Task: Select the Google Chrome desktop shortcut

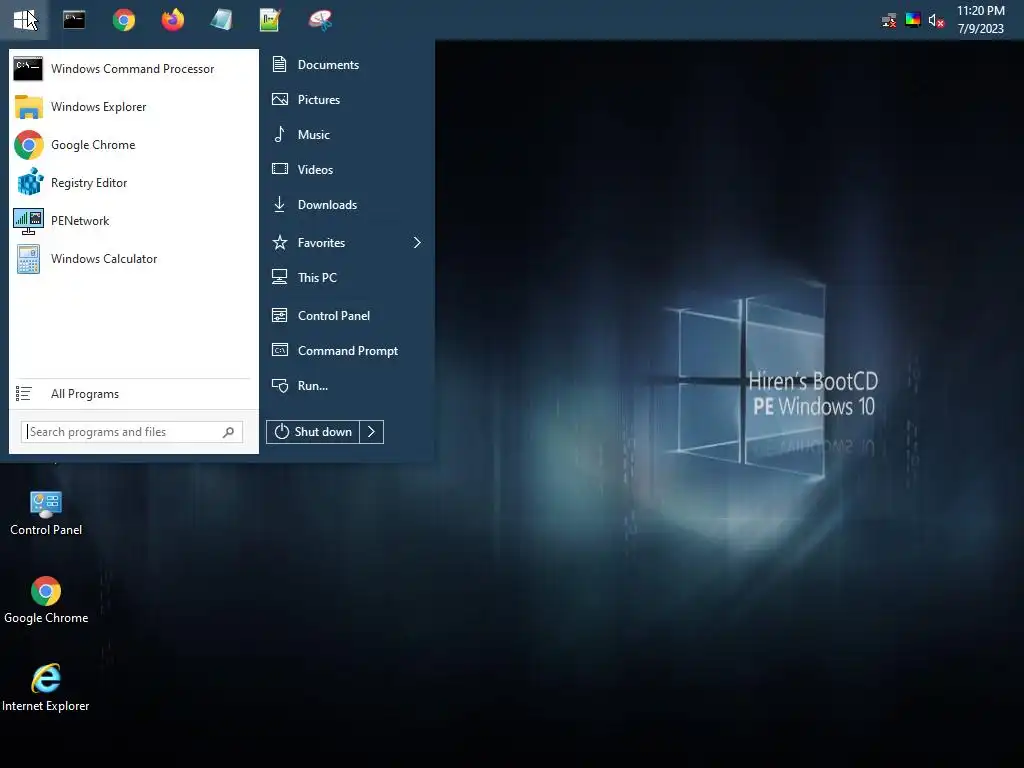Action: [x=46, y=600]
